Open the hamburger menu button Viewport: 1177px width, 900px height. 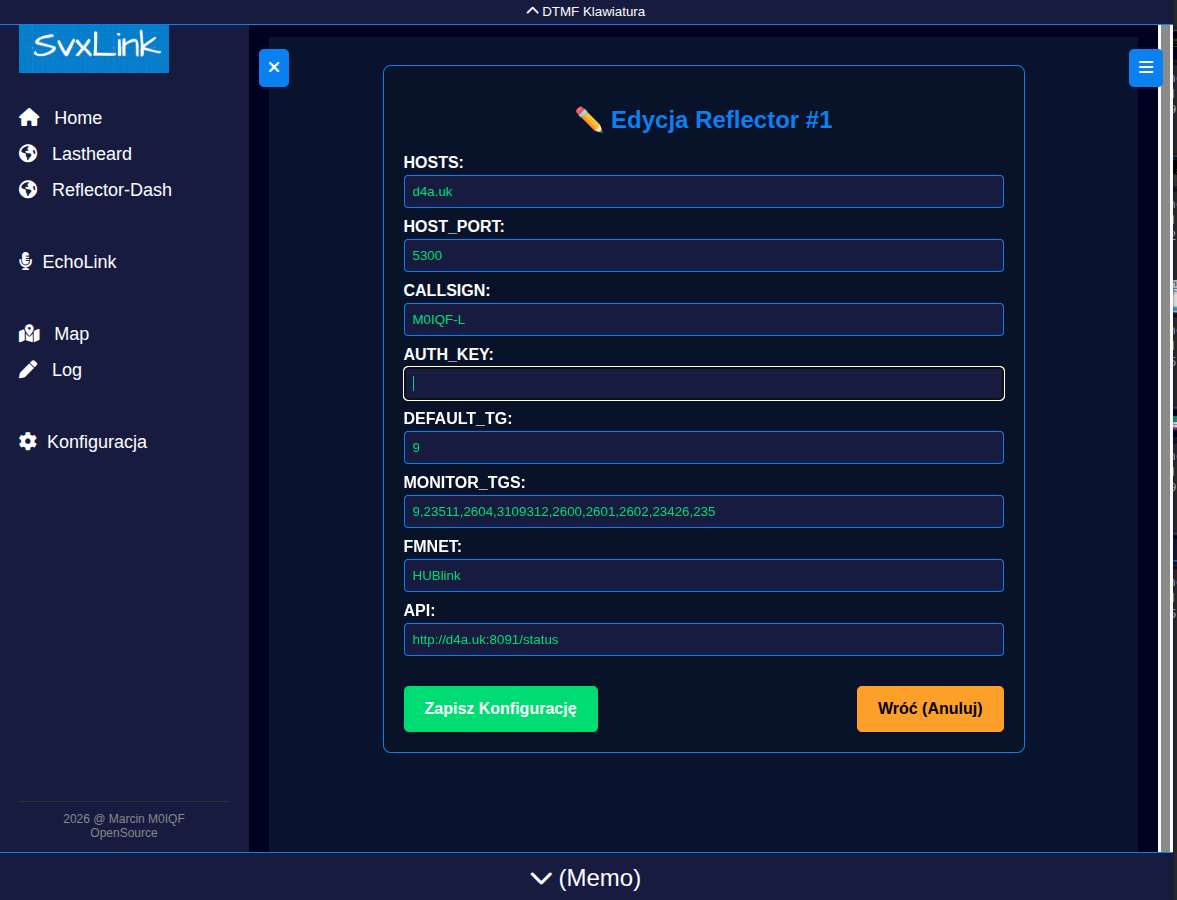coord(1146,68)
